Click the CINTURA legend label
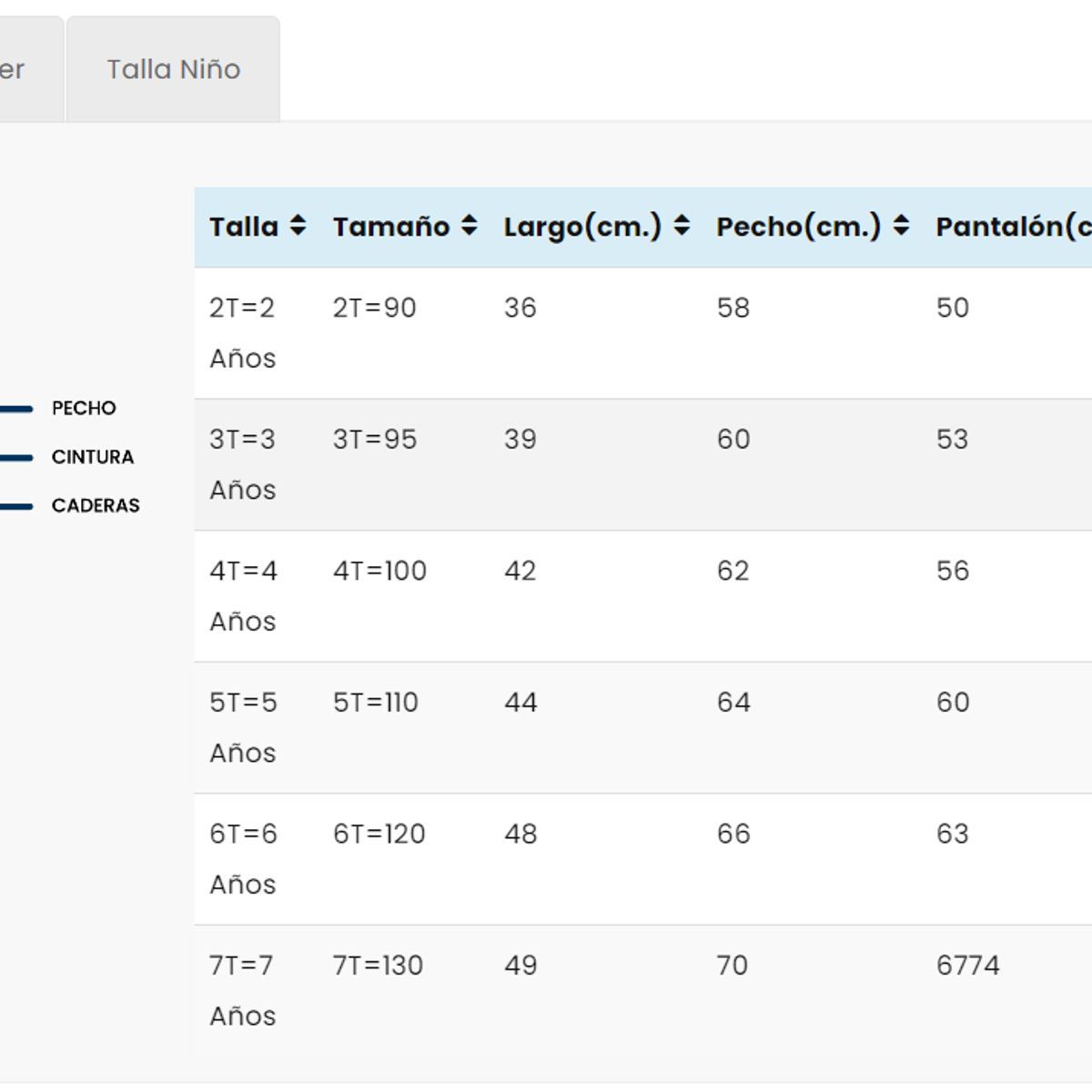Screen dimensions: 1092x1092 pos(93,457)
